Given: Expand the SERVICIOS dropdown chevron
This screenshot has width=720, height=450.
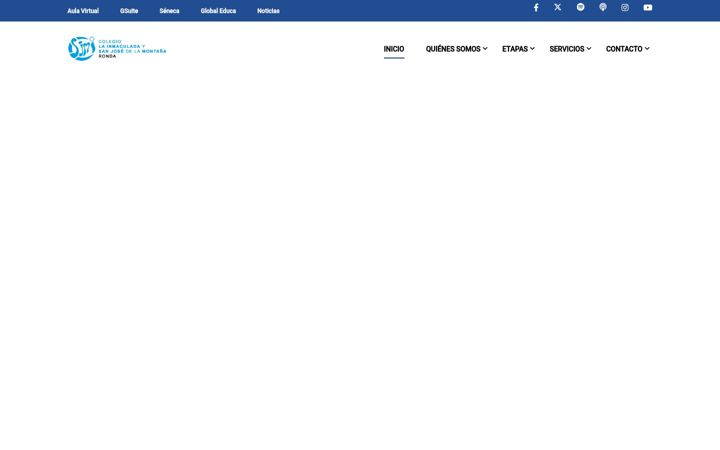Looking at the screenshot, I should tap(589, 49).
